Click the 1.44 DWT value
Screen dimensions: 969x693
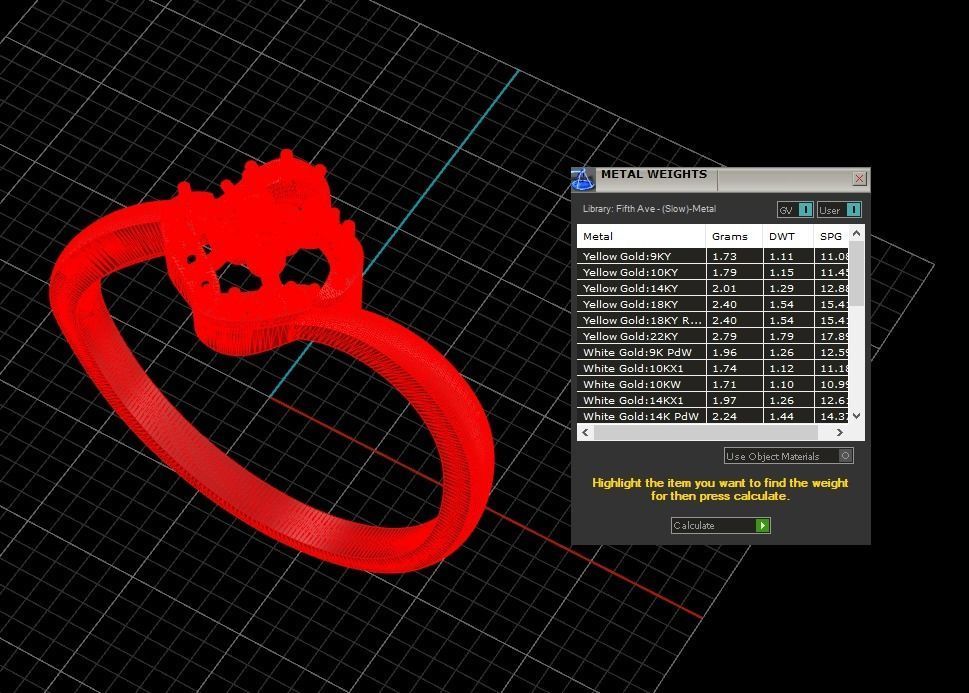pyautogui.click(x=781, y=416)
